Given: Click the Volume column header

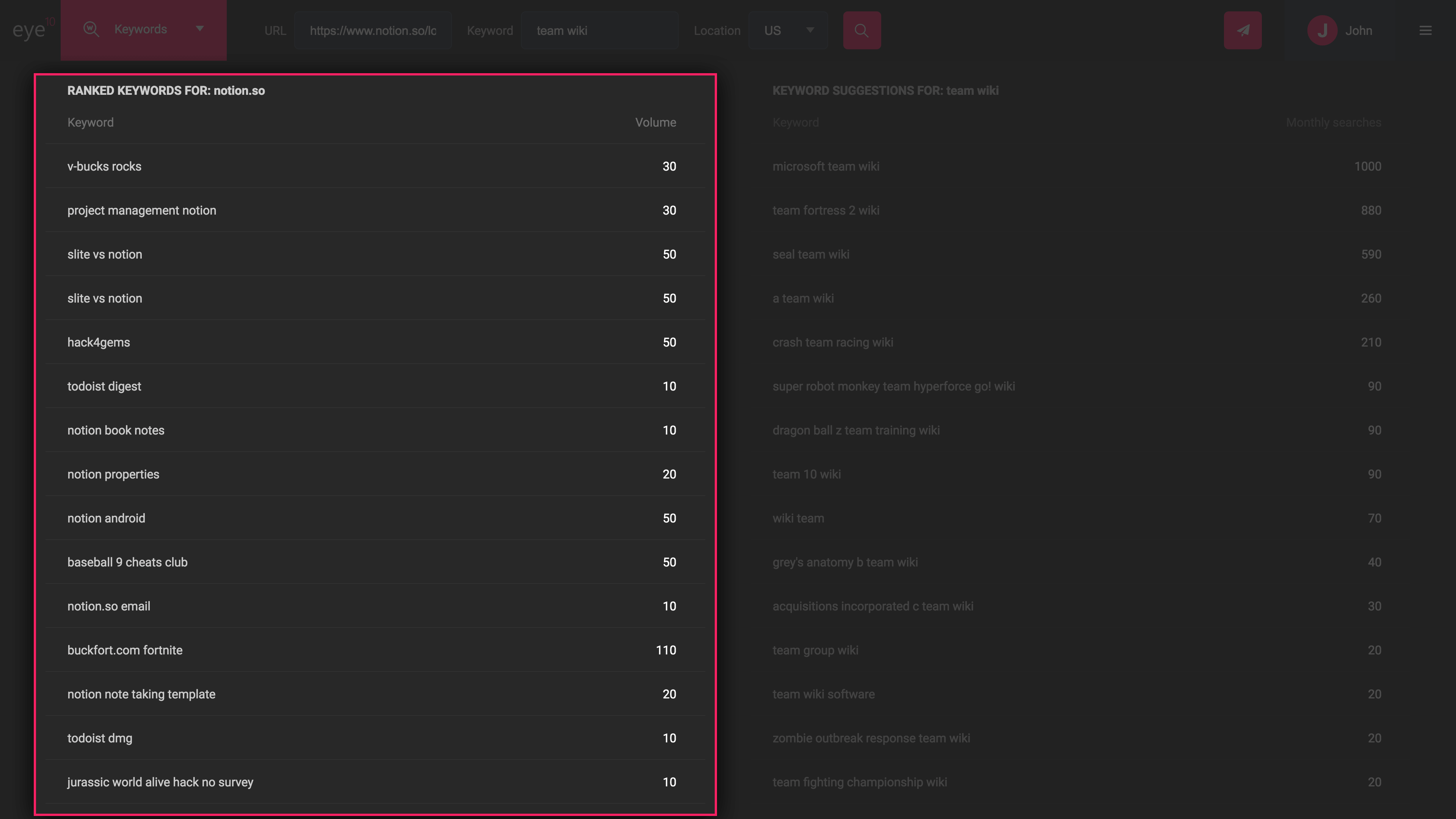Looking at the screenshot, I should [655, 122].
